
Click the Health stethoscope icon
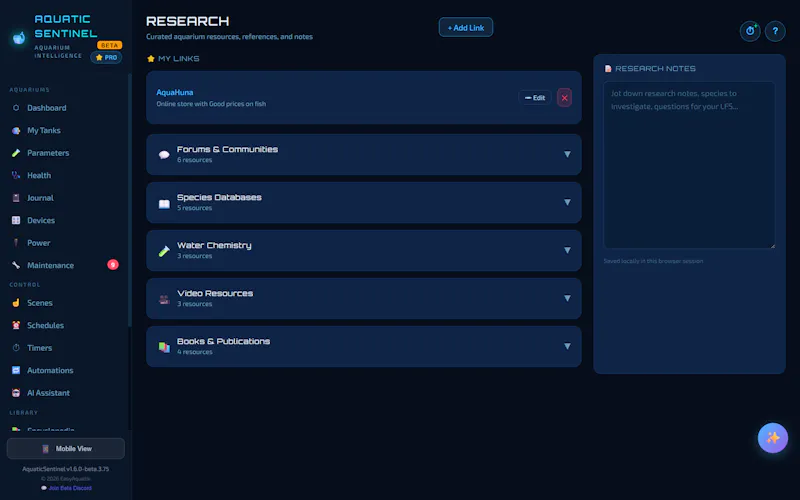click(16, 176)
